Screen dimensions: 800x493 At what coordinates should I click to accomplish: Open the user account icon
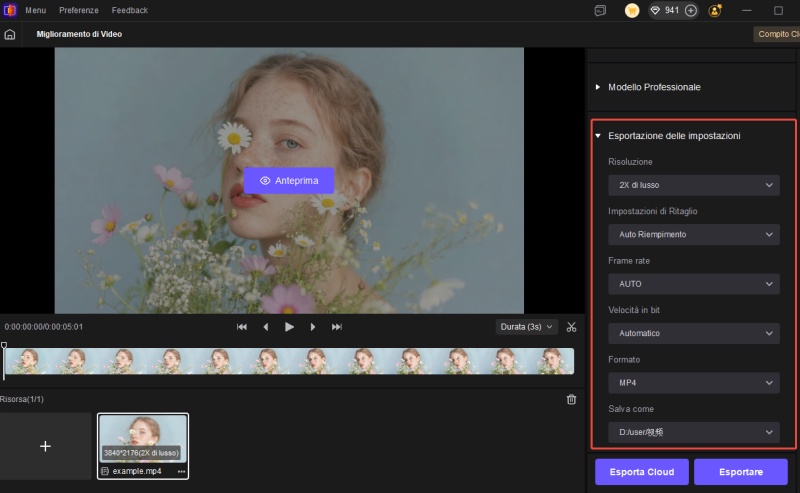point(715,10)
